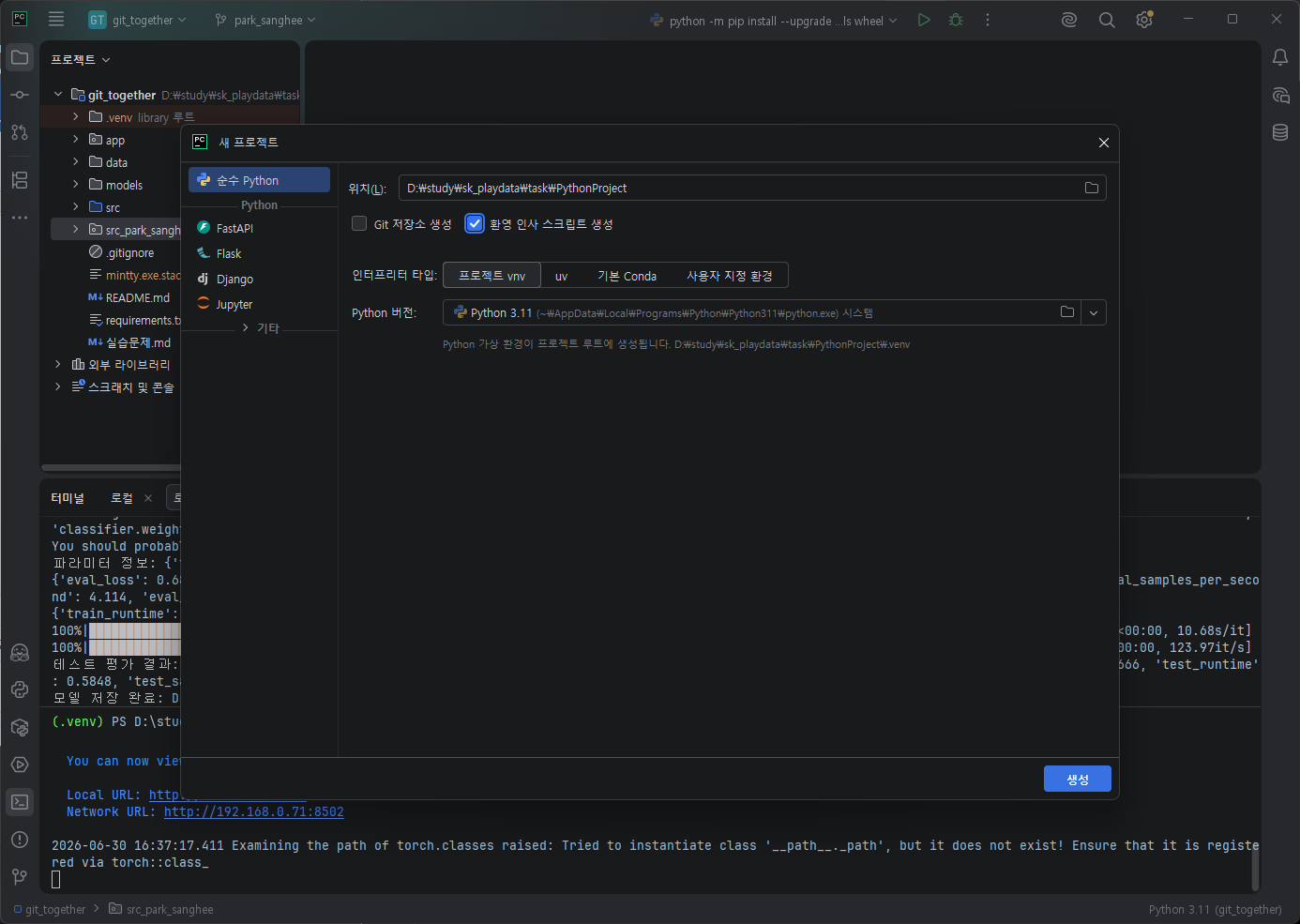Browse for the project location folder
This screenshot has height=924, width=1300.
click(x=1092, y=188)
